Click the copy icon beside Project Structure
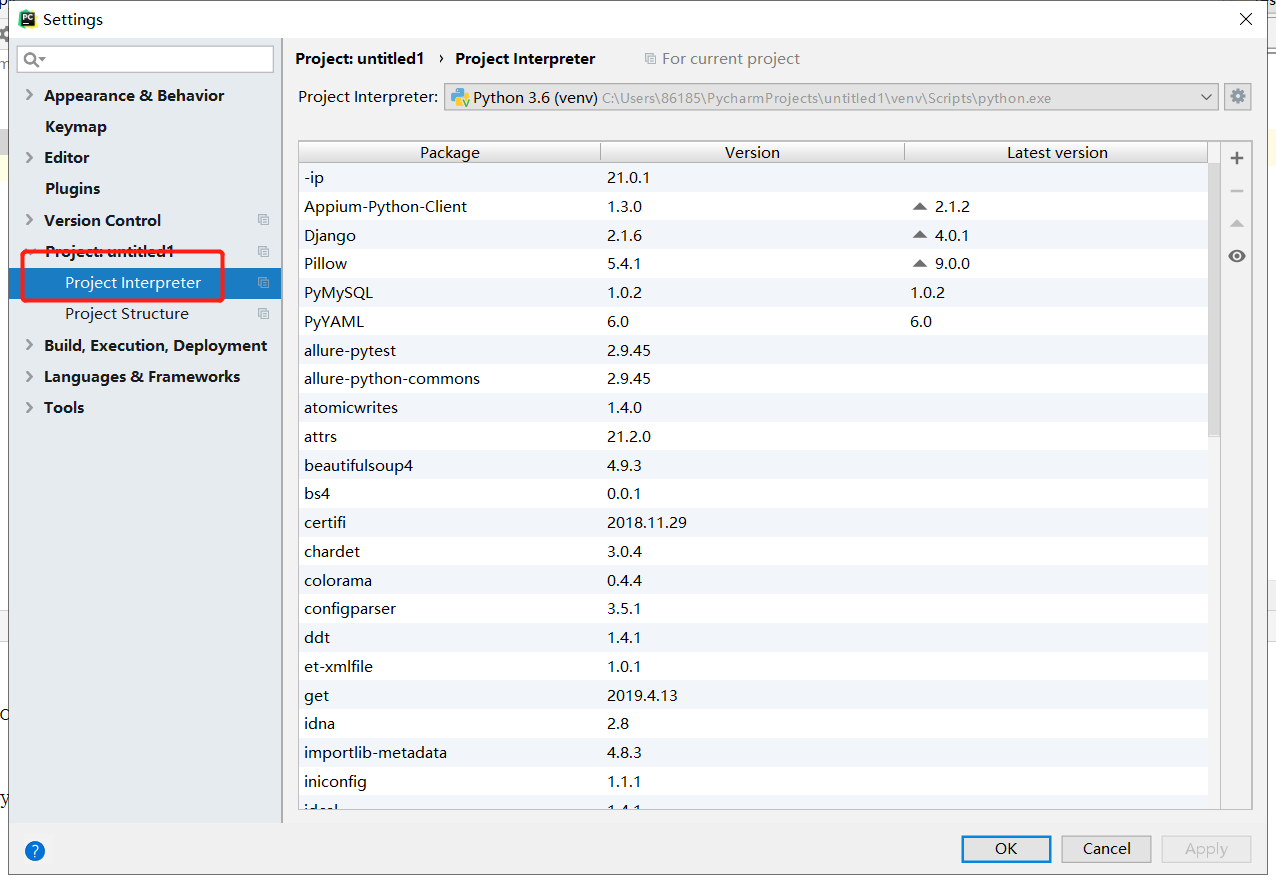This screenshot has height=883, width=1276. (x=263, y=314)
